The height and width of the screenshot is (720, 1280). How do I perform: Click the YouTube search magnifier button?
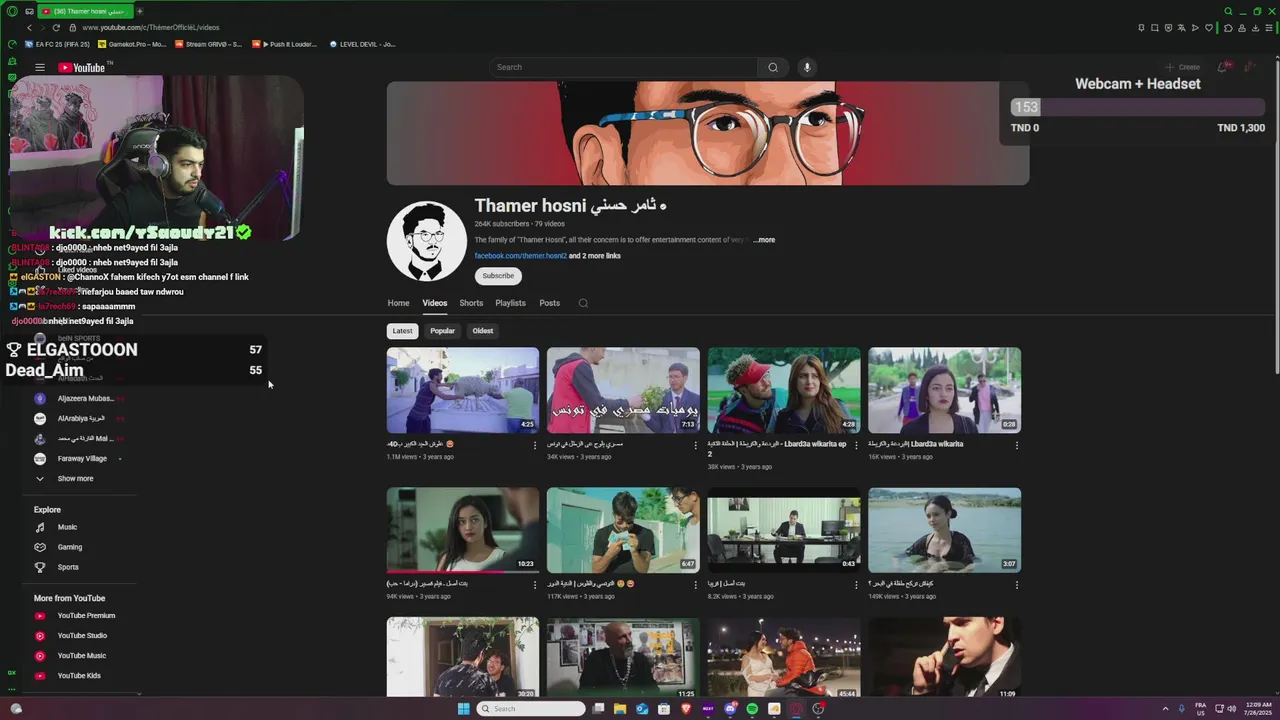(772, 67)
